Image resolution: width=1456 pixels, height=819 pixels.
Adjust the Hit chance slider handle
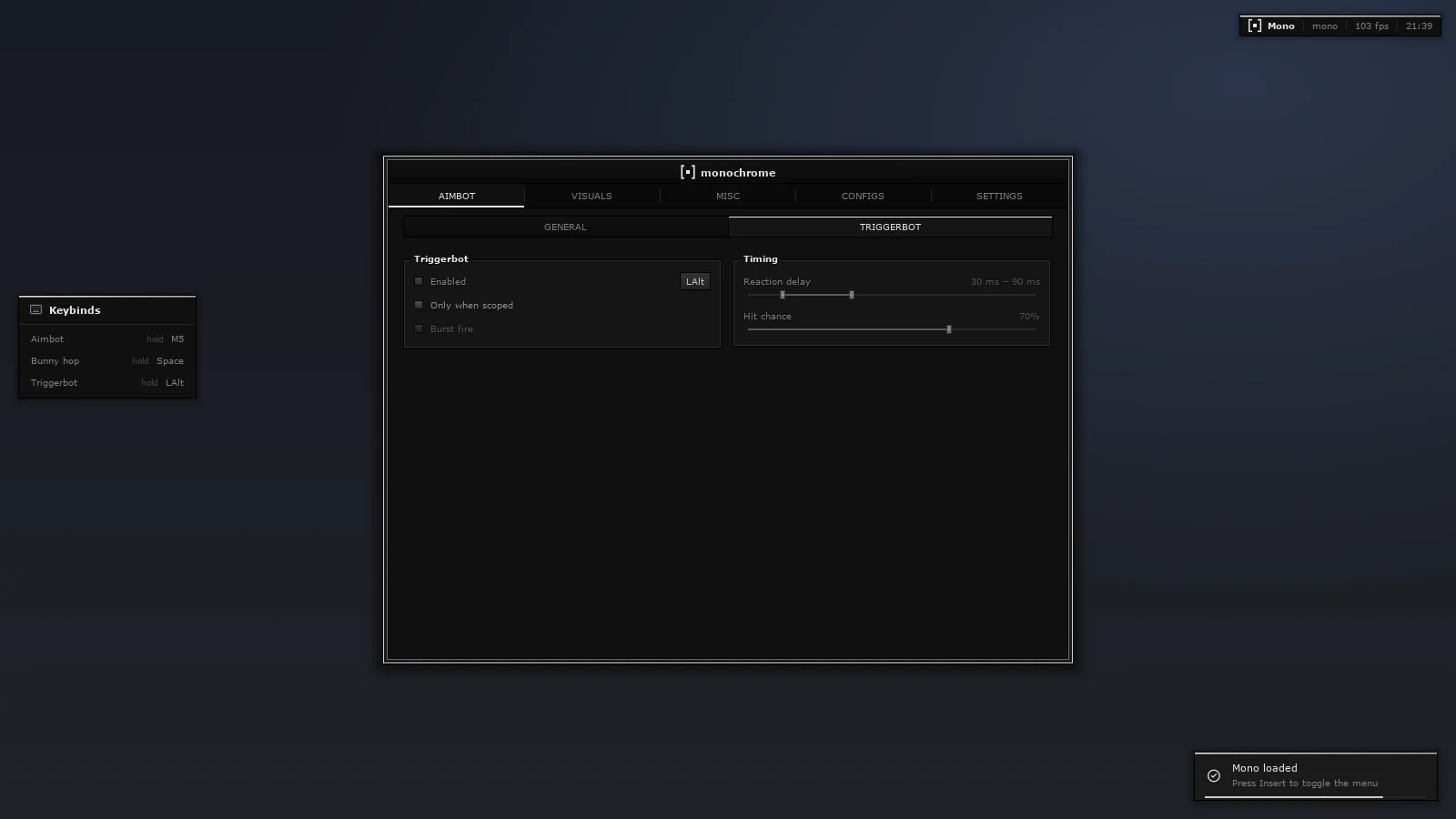[x=949, y=329]
